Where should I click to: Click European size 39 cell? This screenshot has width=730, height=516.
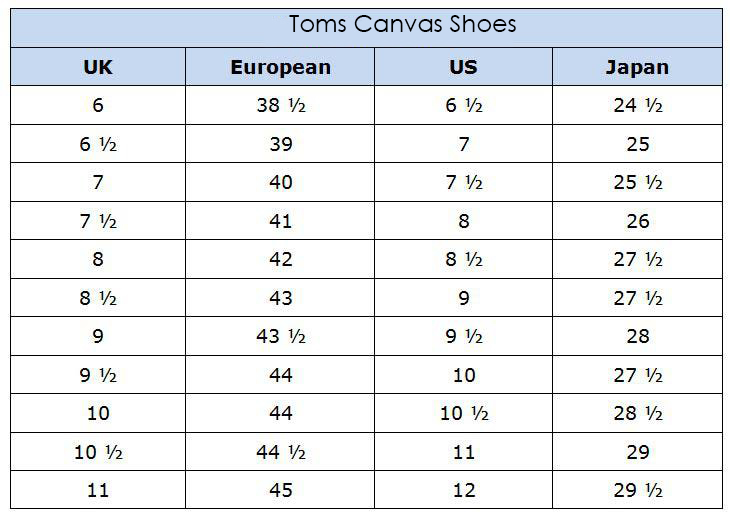point(280,144)
